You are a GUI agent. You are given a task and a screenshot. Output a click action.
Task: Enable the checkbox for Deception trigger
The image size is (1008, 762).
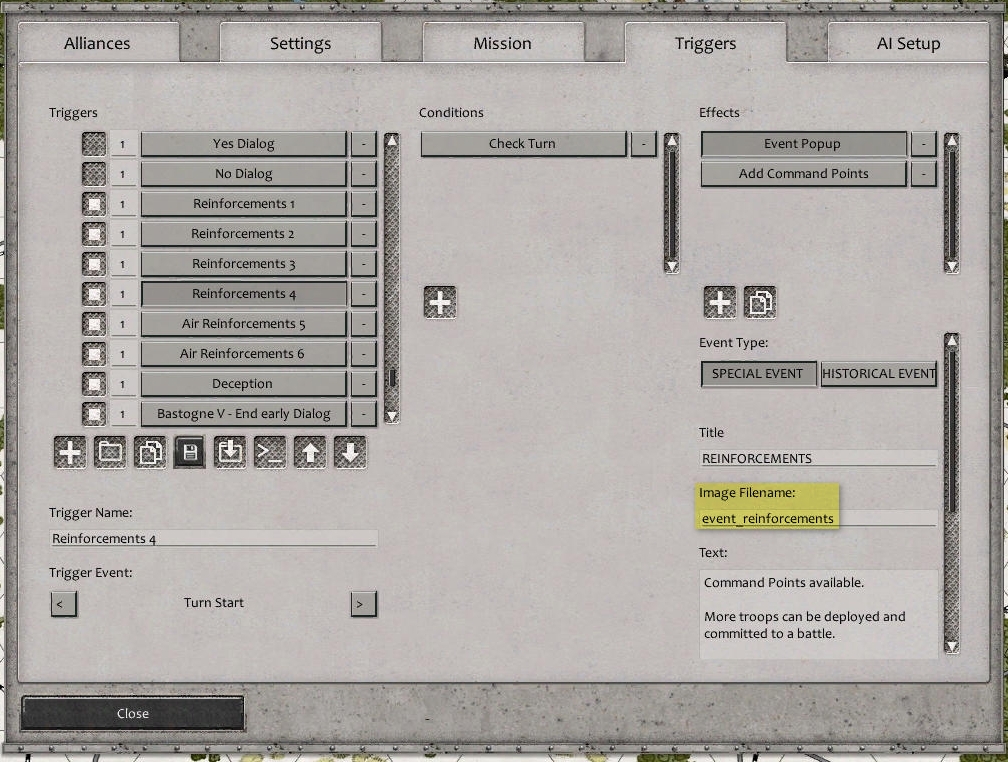pyautogui.click(x=93, y=383)
